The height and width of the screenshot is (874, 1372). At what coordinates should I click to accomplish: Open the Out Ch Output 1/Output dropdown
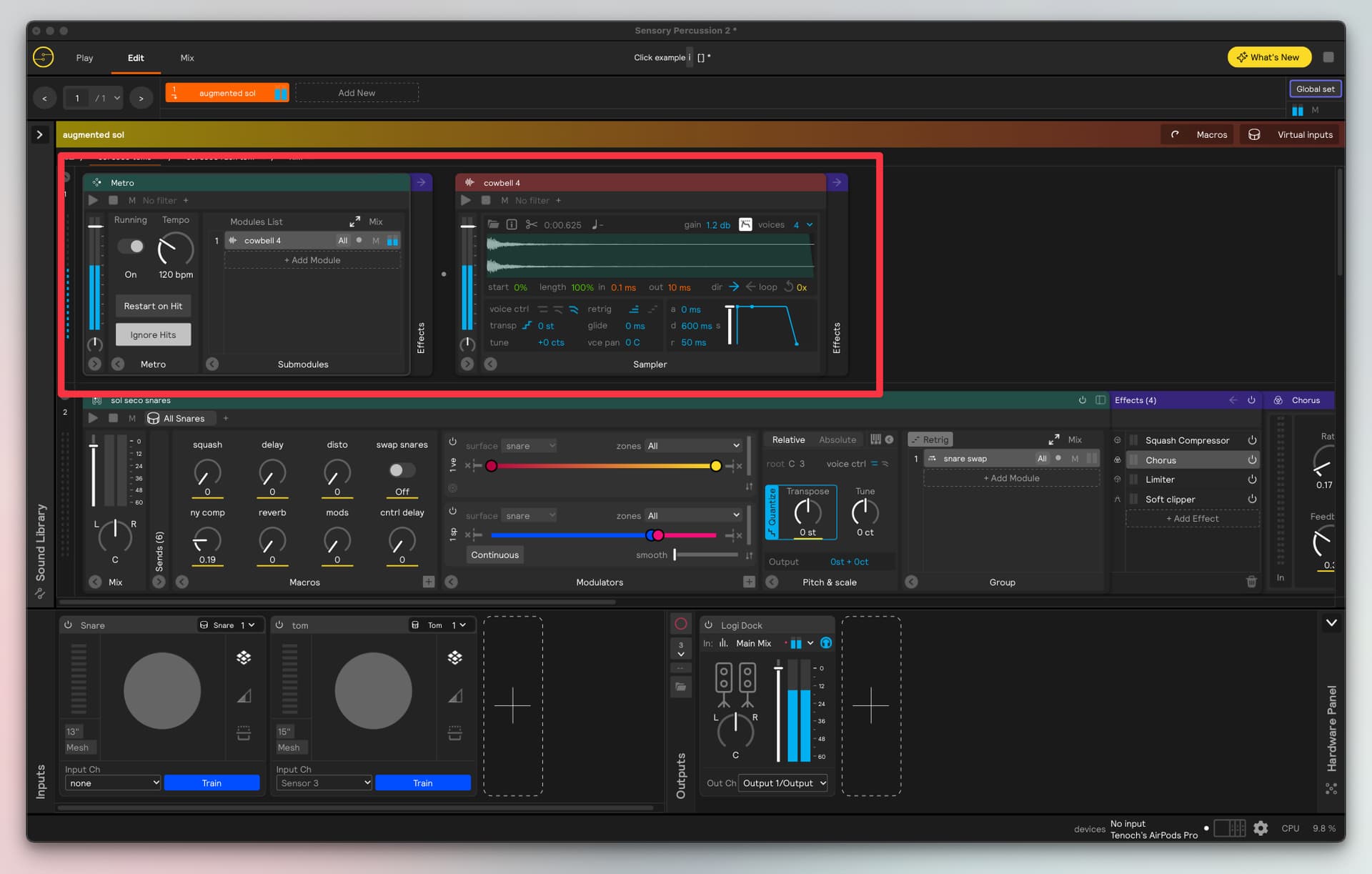[x=783, y=783]
